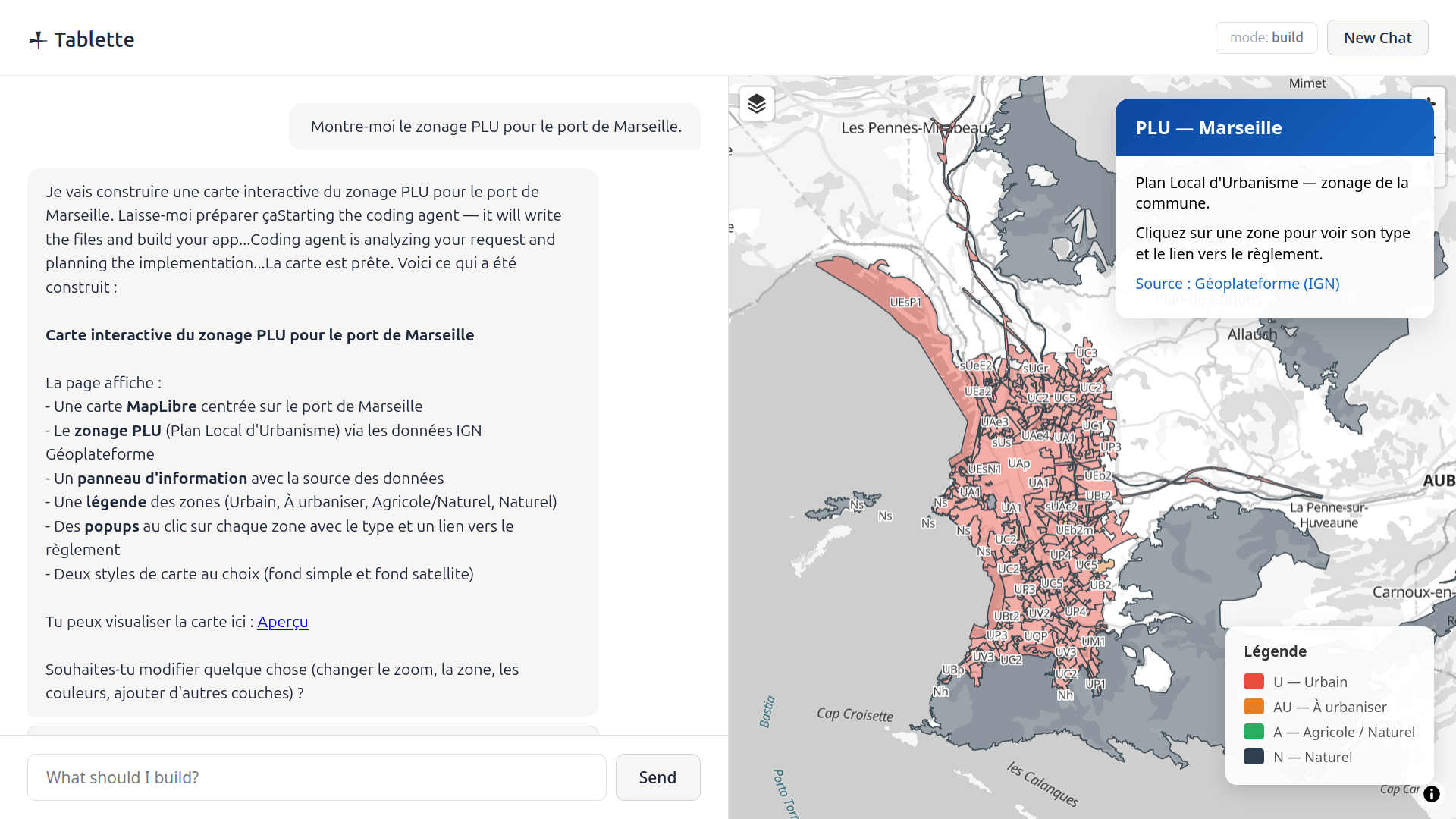
Task: Click the orange AU — À urbaniser swatch
Action: (1254, 707)
